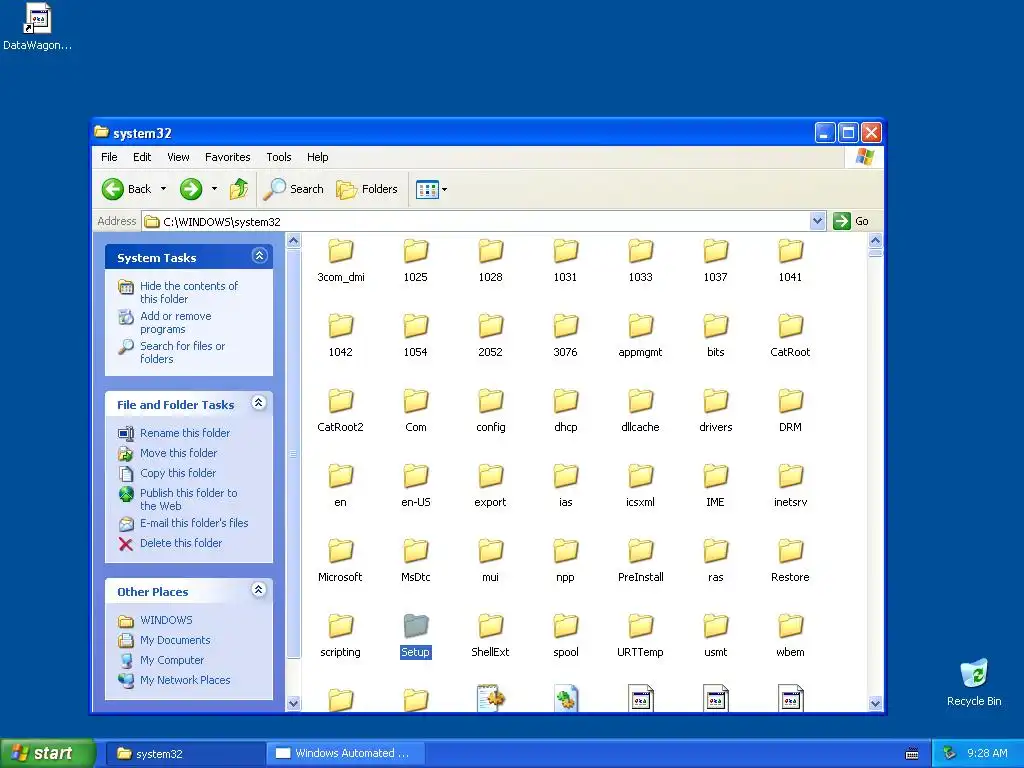The width and height of the screenshot is (1024, 768).
Task: Toggle the Folders tree pane
Action: tap(366, 189)
